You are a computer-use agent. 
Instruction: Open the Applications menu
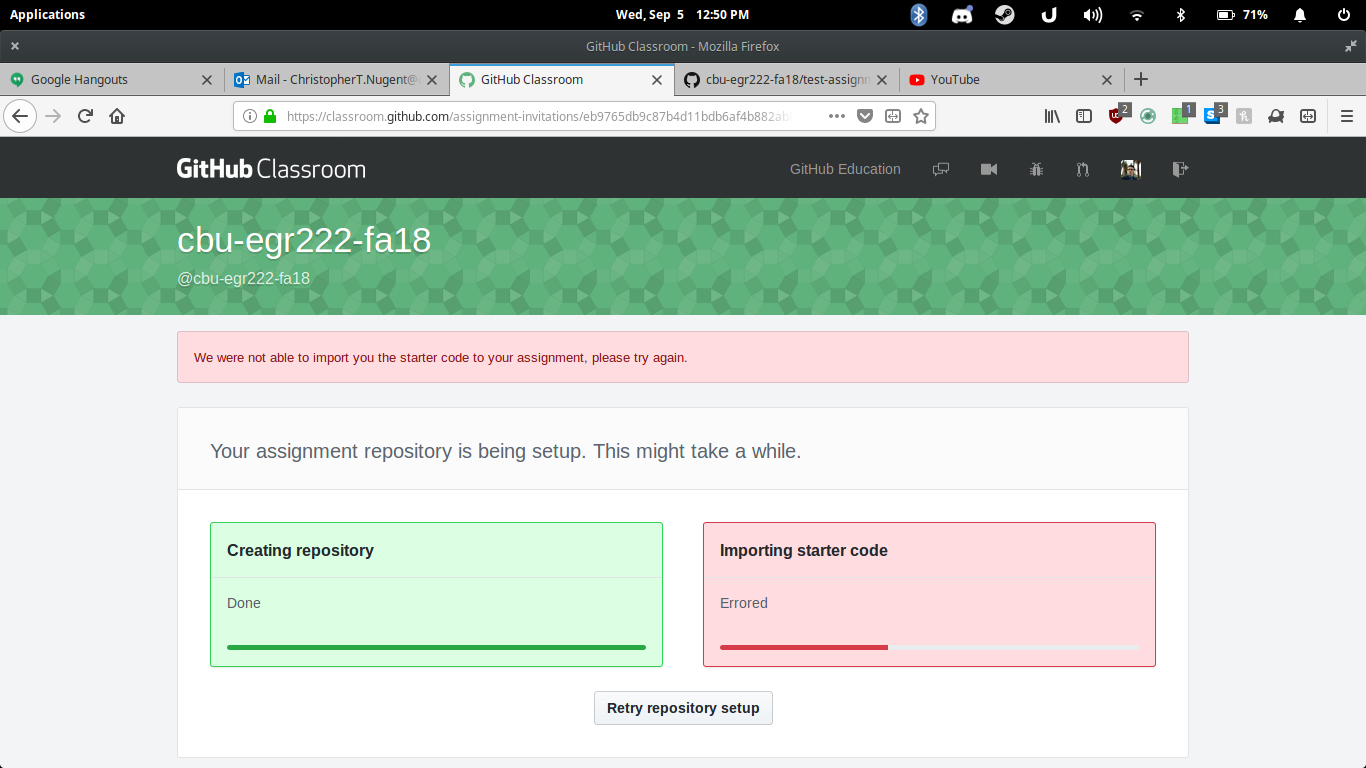[47, 14]
